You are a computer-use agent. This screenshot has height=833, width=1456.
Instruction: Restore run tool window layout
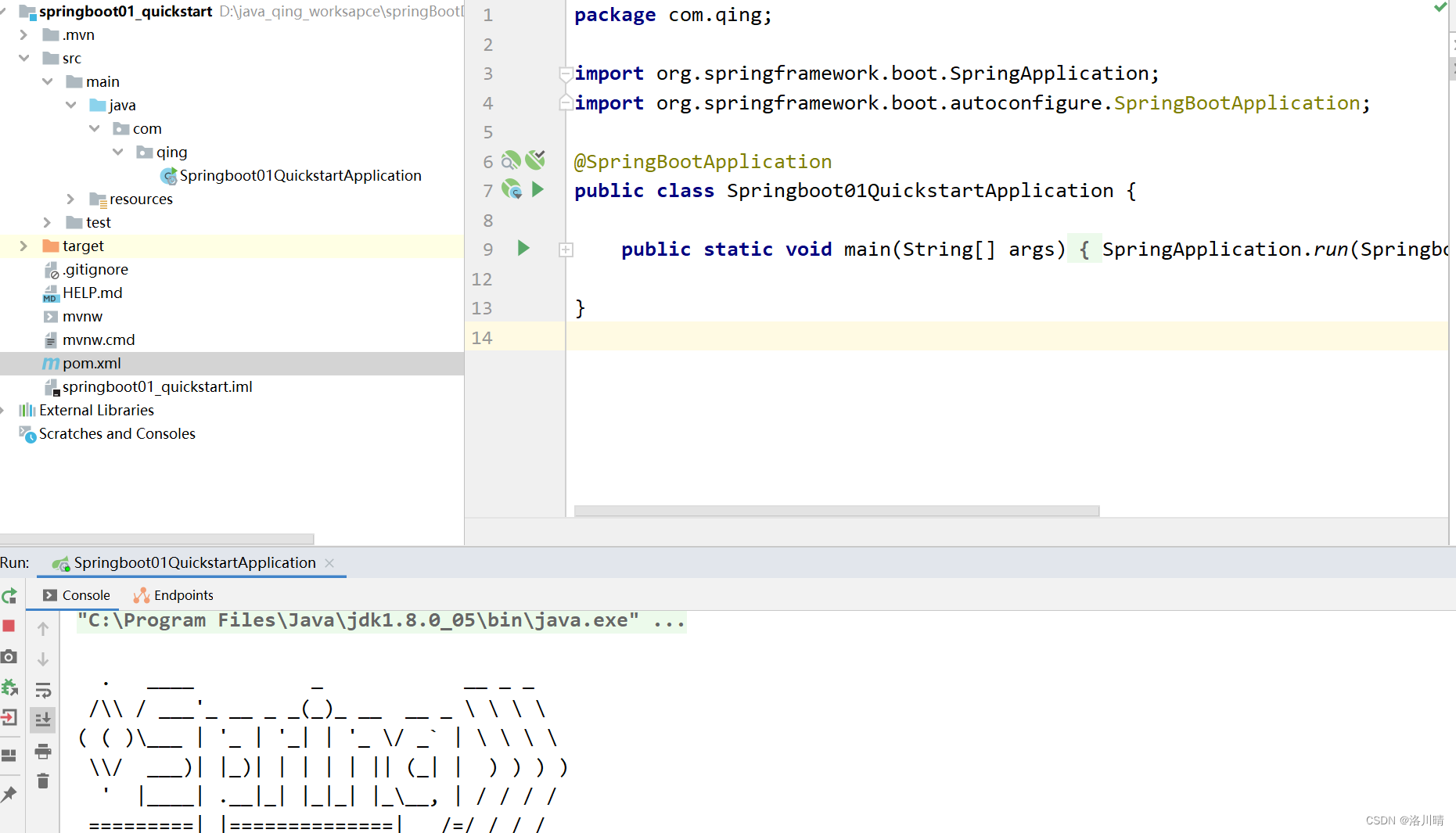(x=9, y=753)
